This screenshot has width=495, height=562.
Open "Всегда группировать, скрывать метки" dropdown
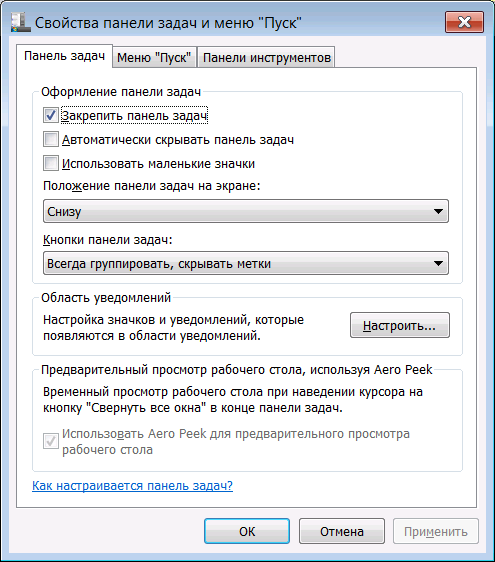246,263
